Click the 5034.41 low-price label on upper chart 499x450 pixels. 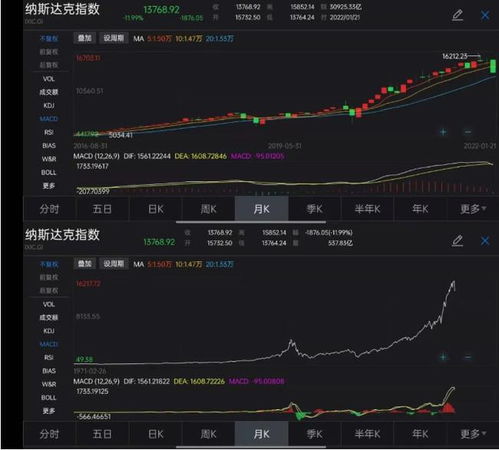[121, 135]
